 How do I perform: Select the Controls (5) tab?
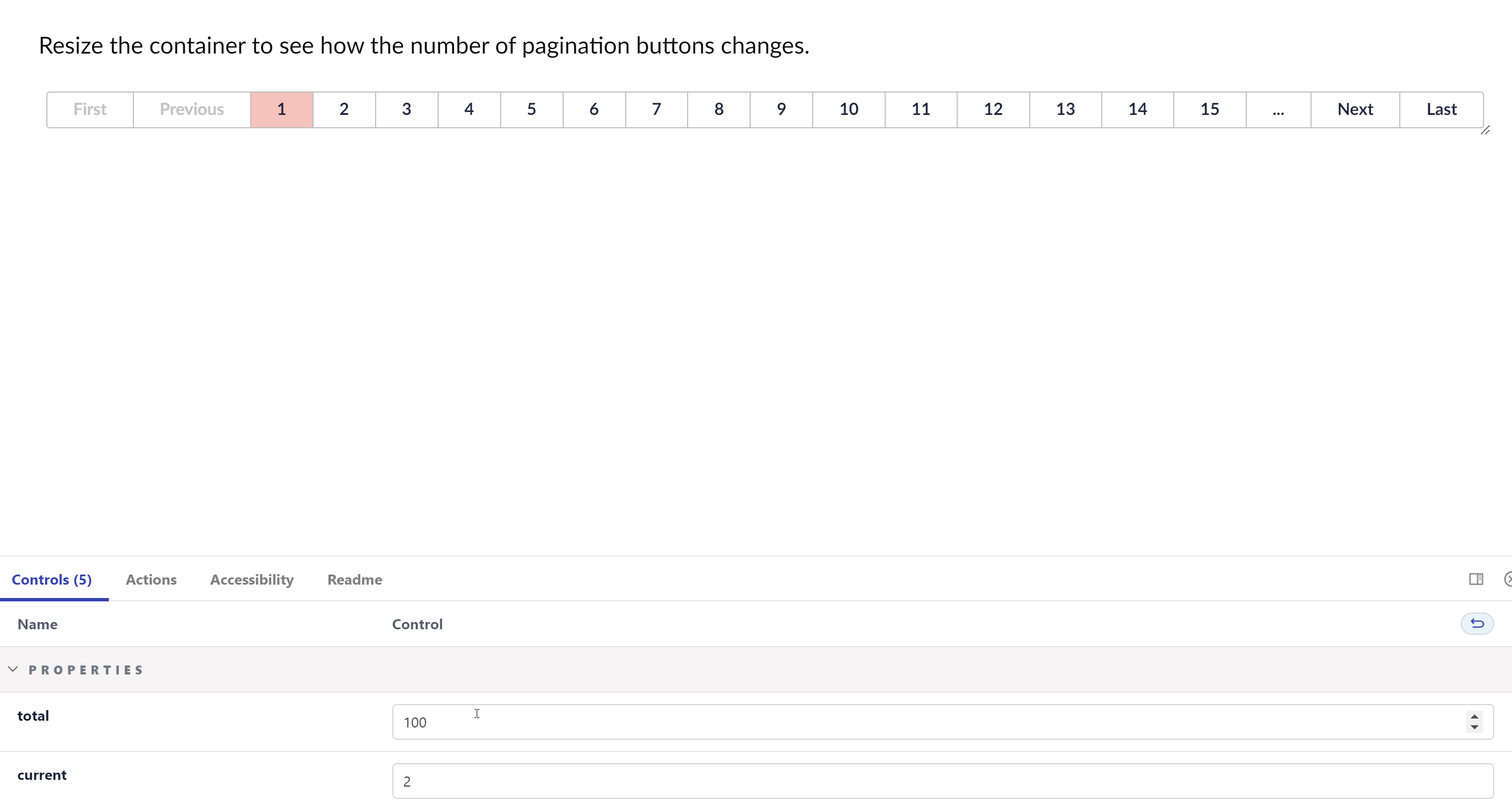(52, 580)
